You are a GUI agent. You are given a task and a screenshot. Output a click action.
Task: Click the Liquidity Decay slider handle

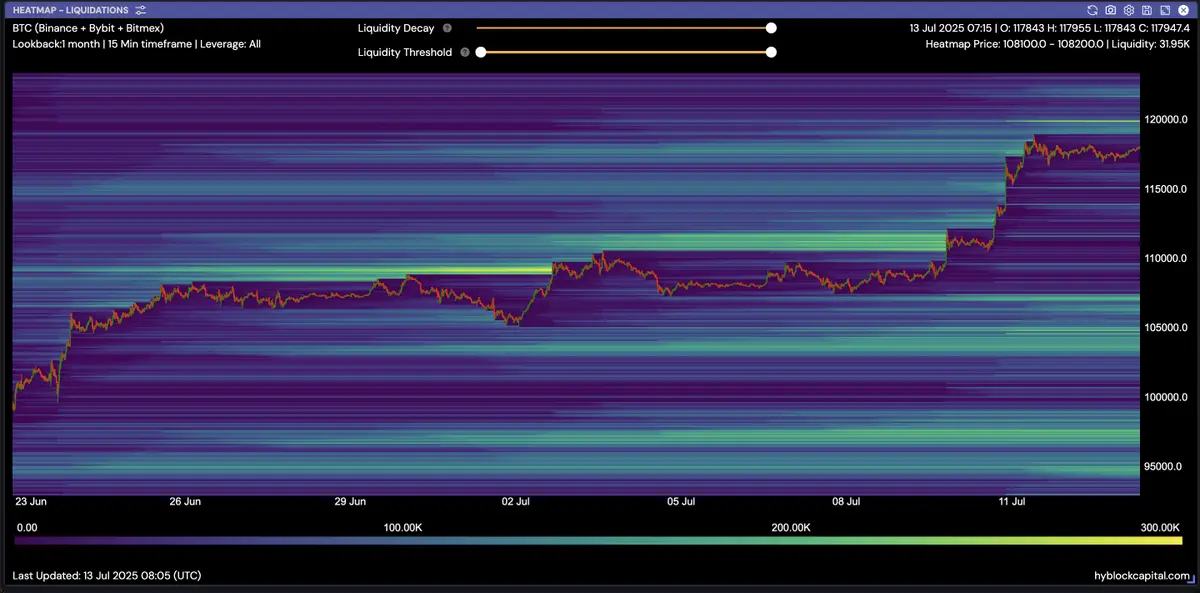771,29
